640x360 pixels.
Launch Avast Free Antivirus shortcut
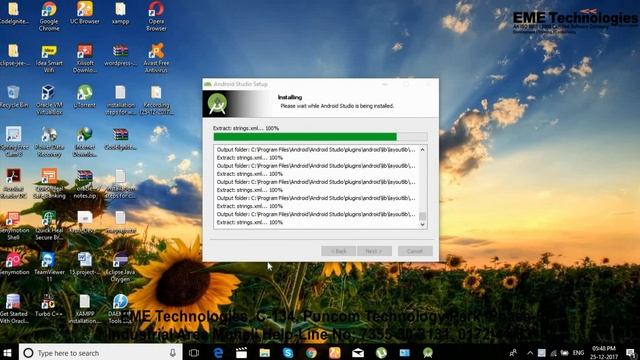pos(156,58)
